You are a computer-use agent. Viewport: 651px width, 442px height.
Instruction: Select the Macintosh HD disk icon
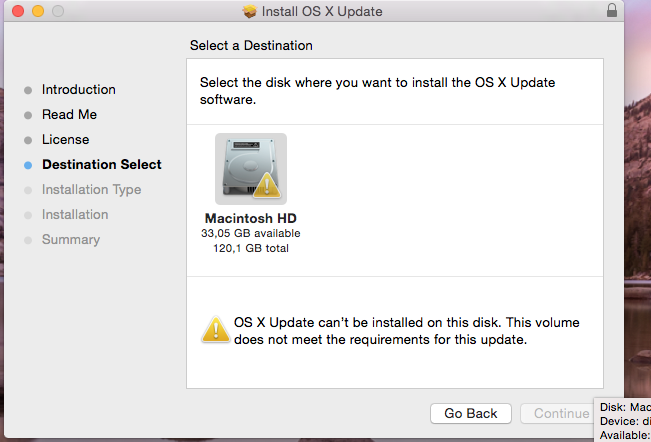tap(251, 169)
